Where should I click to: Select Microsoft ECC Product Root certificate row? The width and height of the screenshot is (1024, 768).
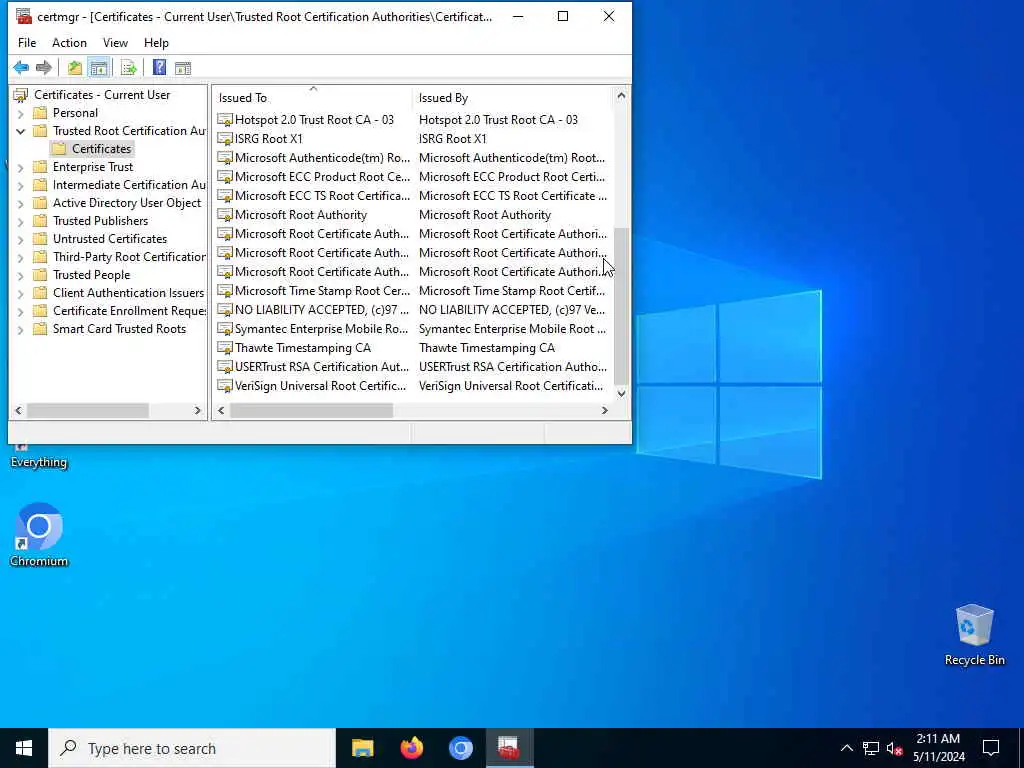413,176
